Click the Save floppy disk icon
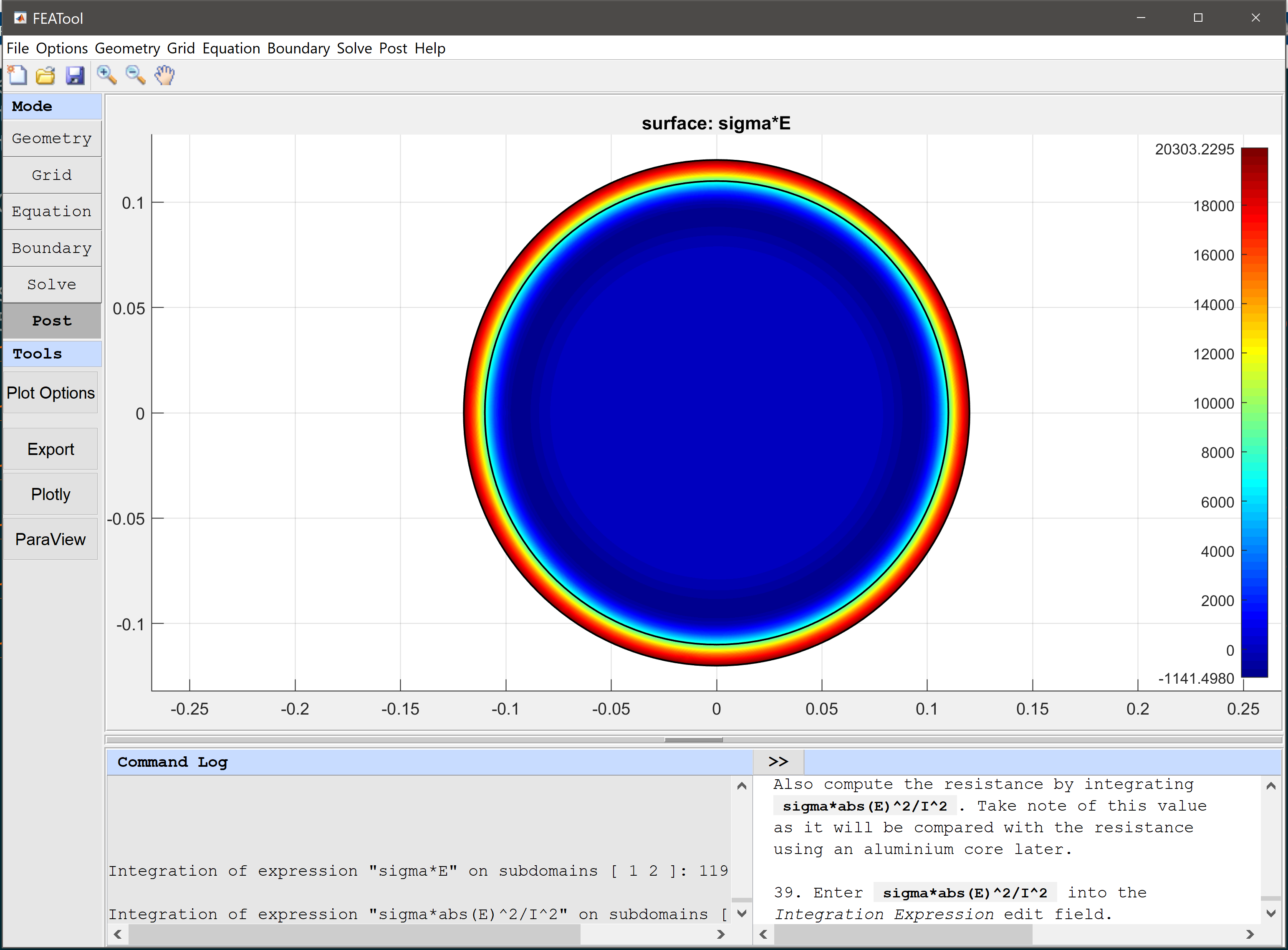Screen dimensions: 1288x950 (75, 75)
